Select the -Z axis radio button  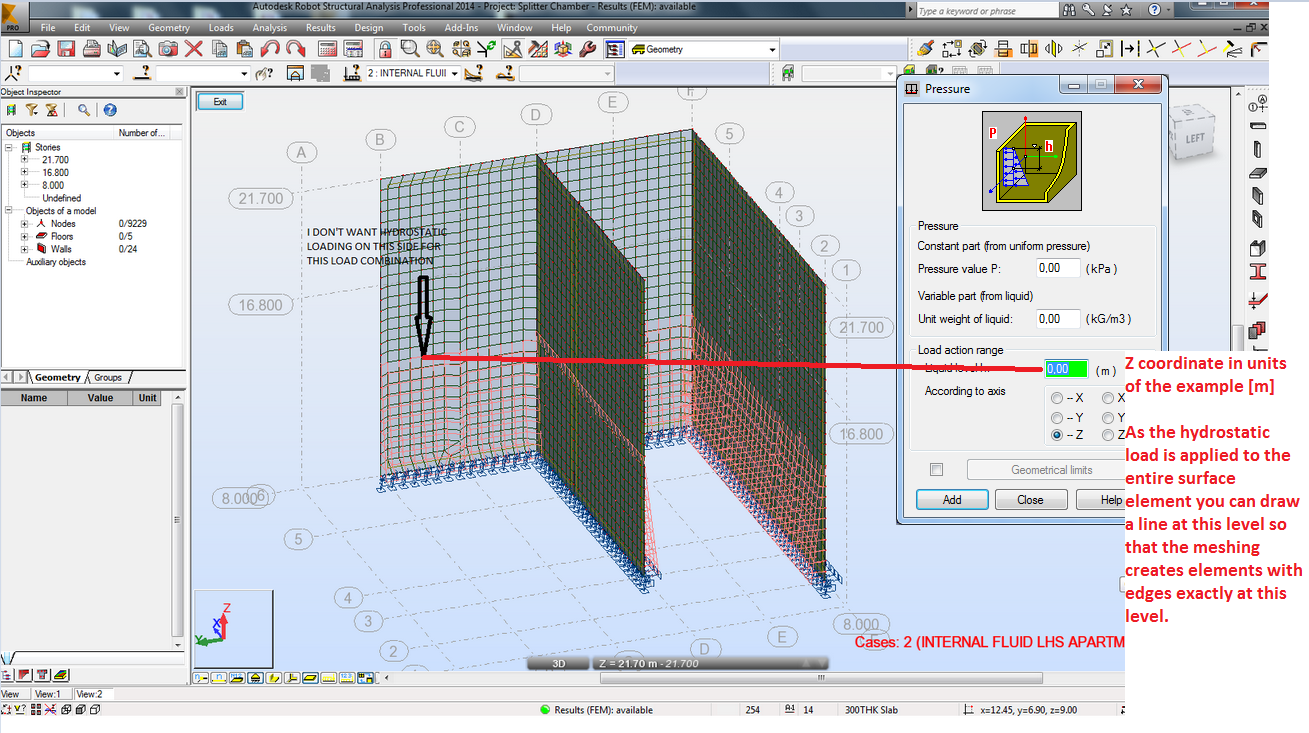tap(1057, 435)
